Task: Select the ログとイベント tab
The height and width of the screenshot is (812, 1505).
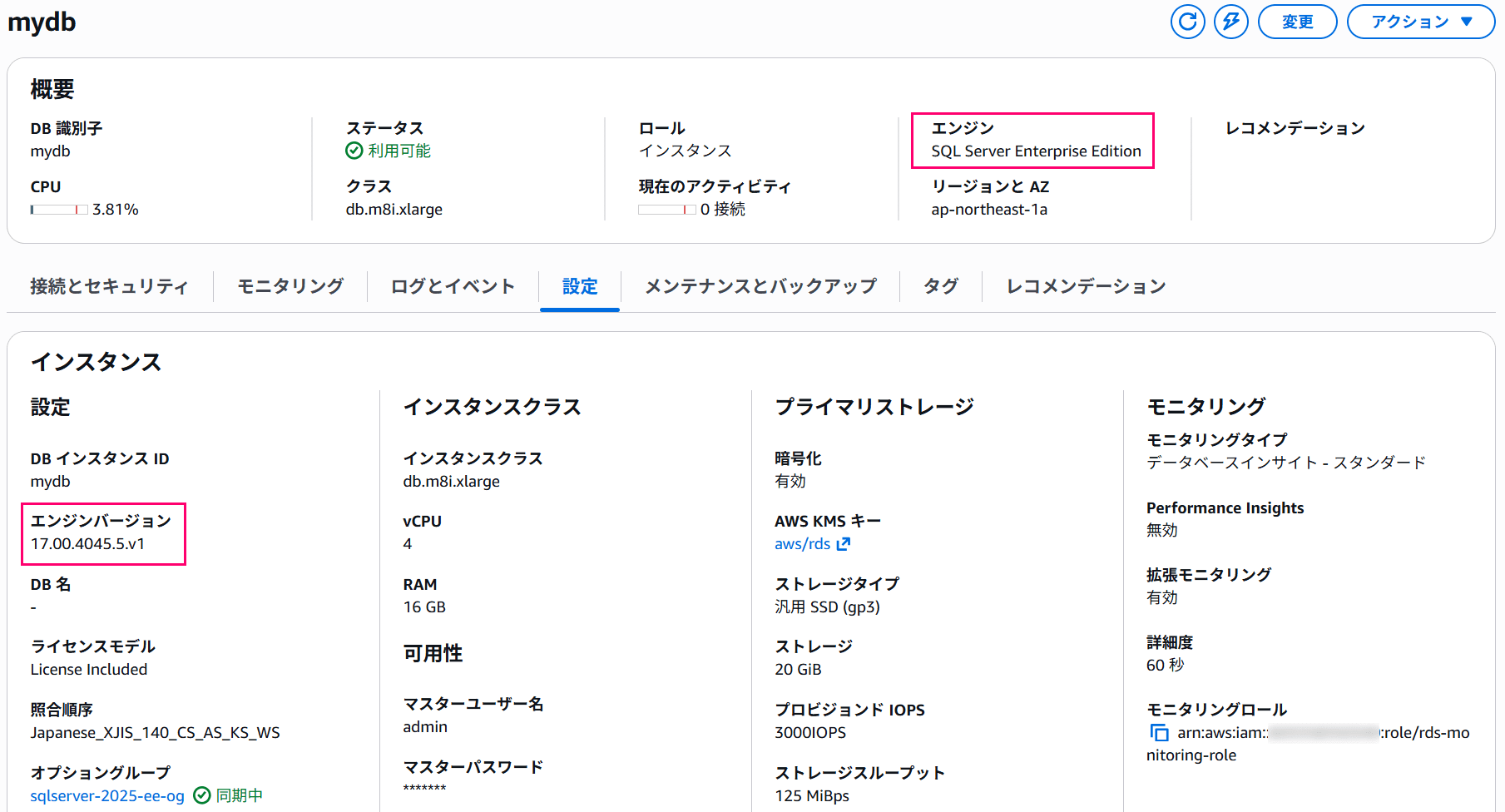Action: pyautogui.click(x=453, y=286)
